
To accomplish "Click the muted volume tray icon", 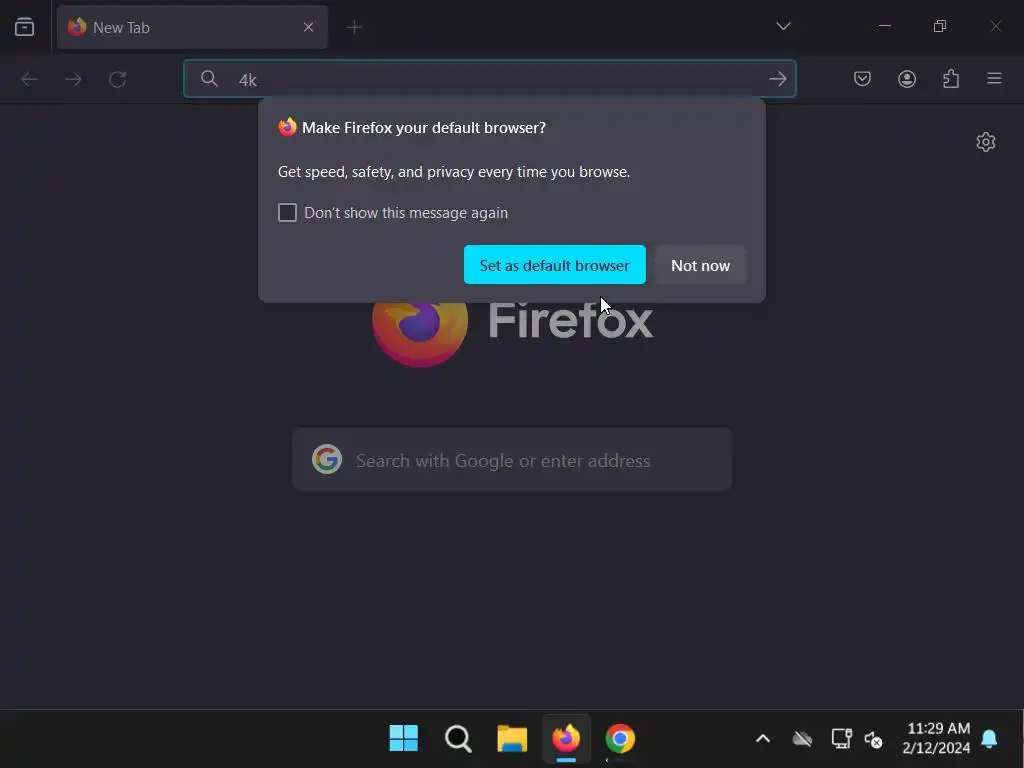I will click(x=873, y=739).
